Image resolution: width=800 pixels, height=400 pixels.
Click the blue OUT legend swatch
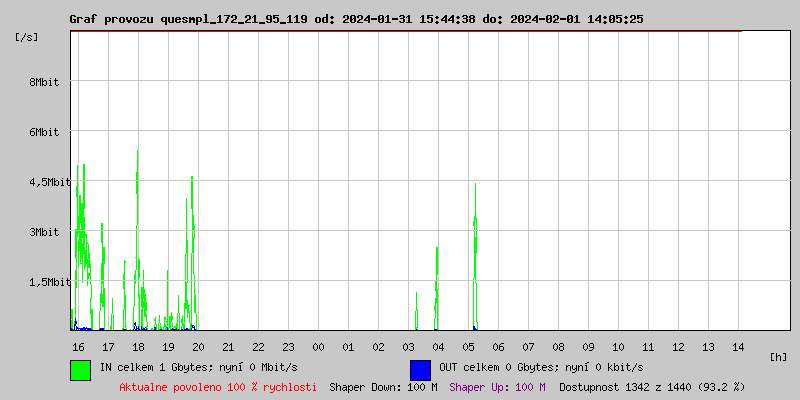point(420,369)
